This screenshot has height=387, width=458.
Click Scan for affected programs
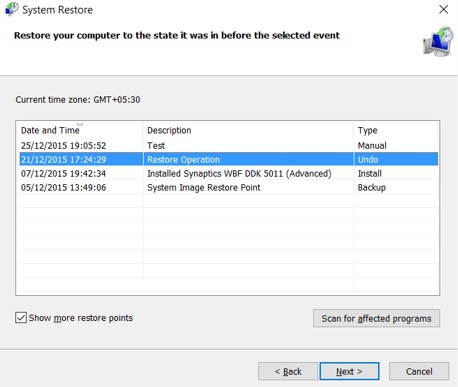pyautogui.click(x=376, y=318)
